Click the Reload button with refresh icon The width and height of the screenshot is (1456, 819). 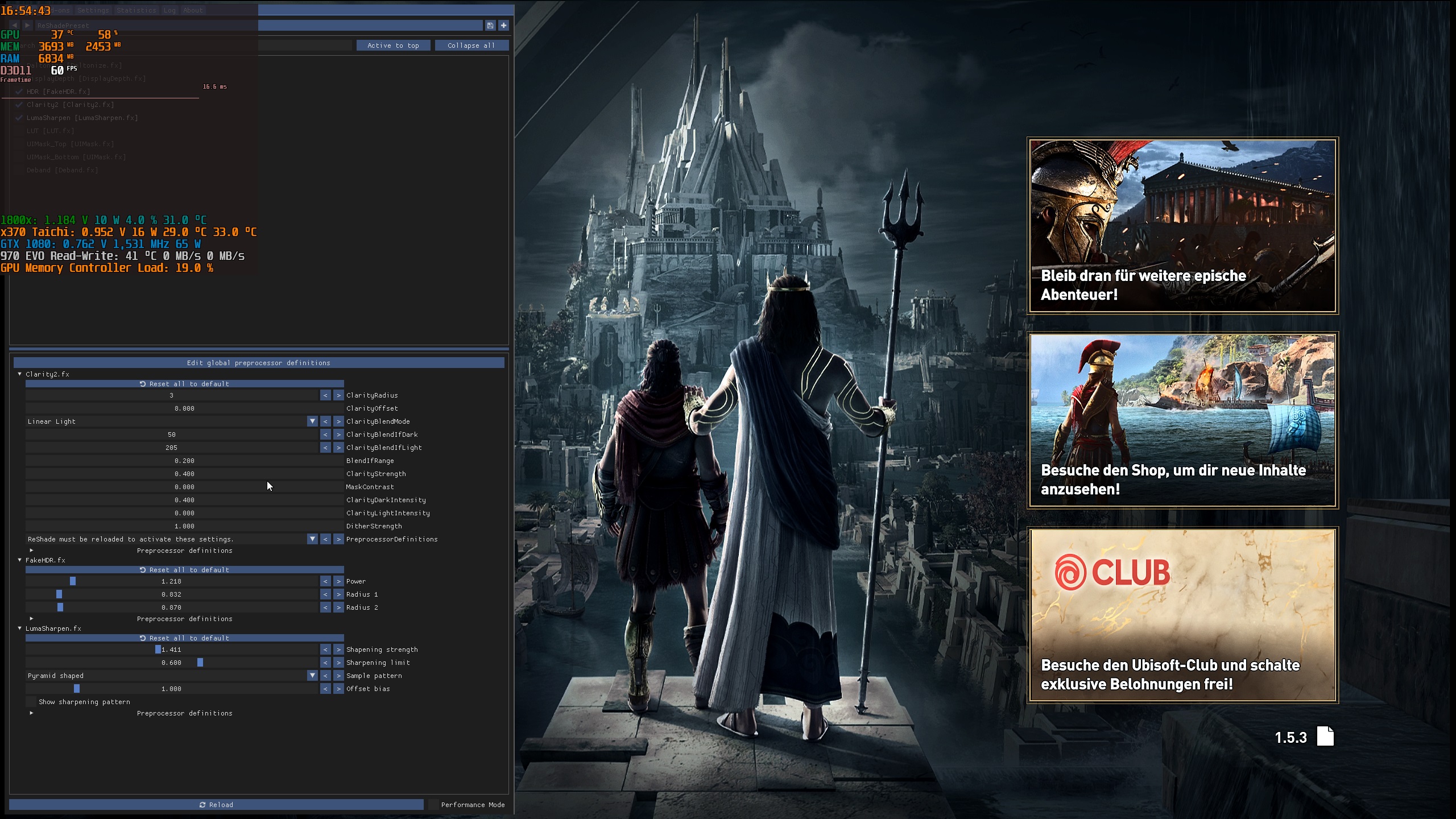216,805
